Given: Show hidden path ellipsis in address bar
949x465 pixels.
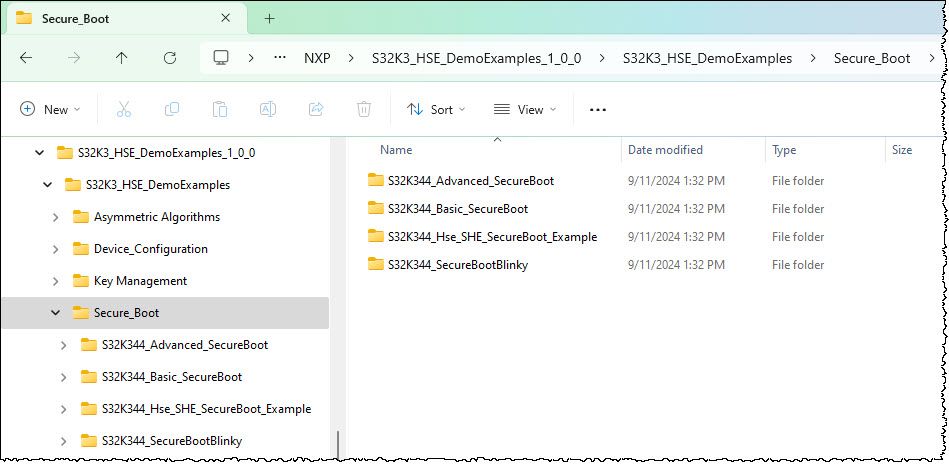Looking at the screenshot, I should tap(279, 58).
